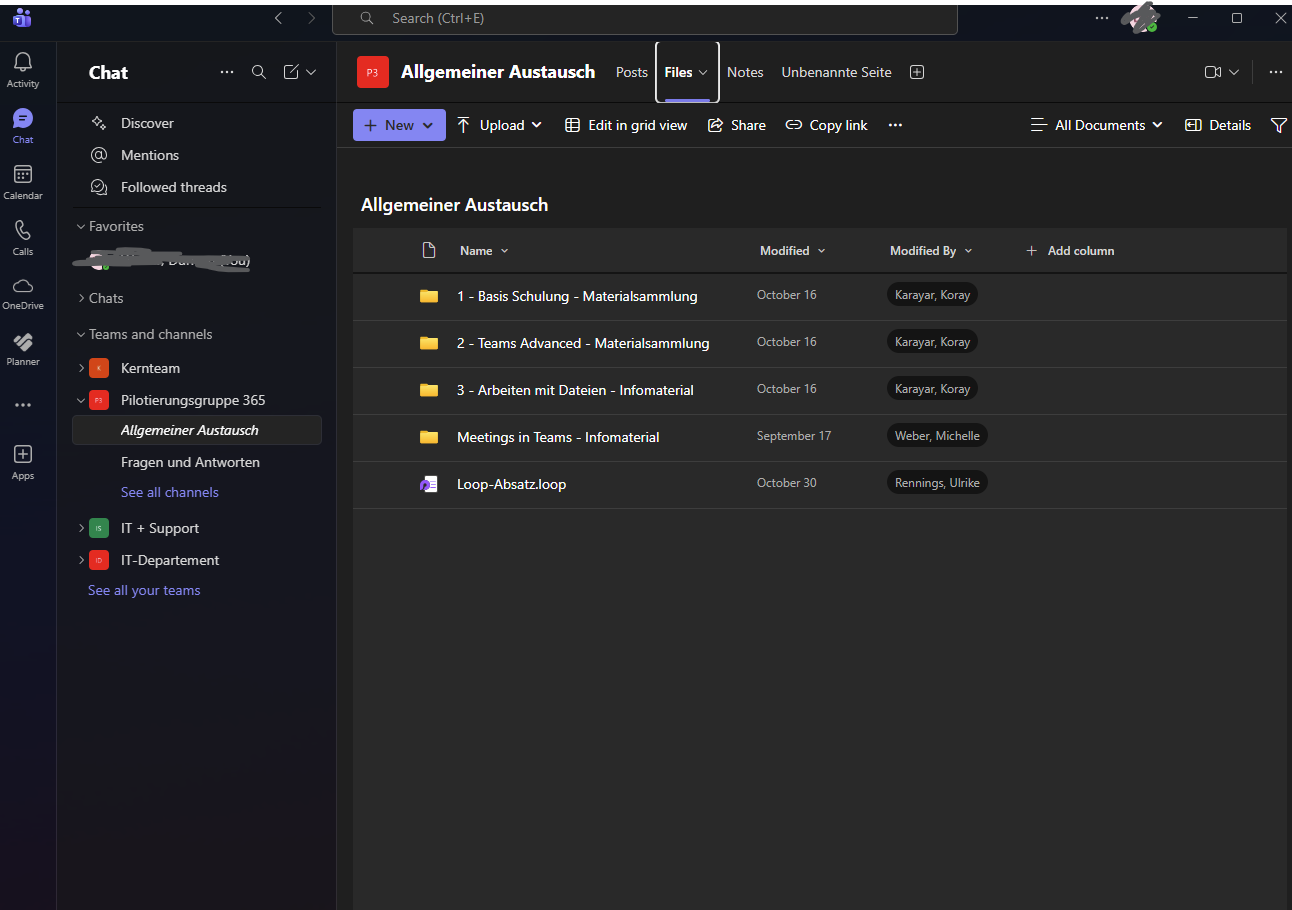Collapse the Pilotierungsgruppe 365 team

tap(81, 400)
